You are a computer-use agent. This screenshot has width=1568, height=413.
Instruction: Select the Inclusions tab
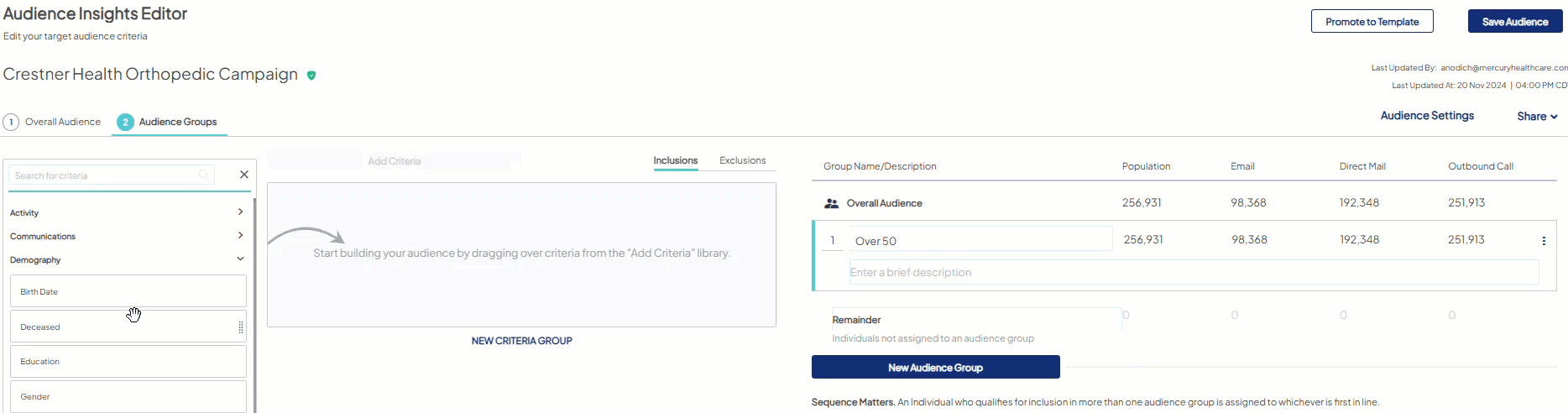pos(675,160)
